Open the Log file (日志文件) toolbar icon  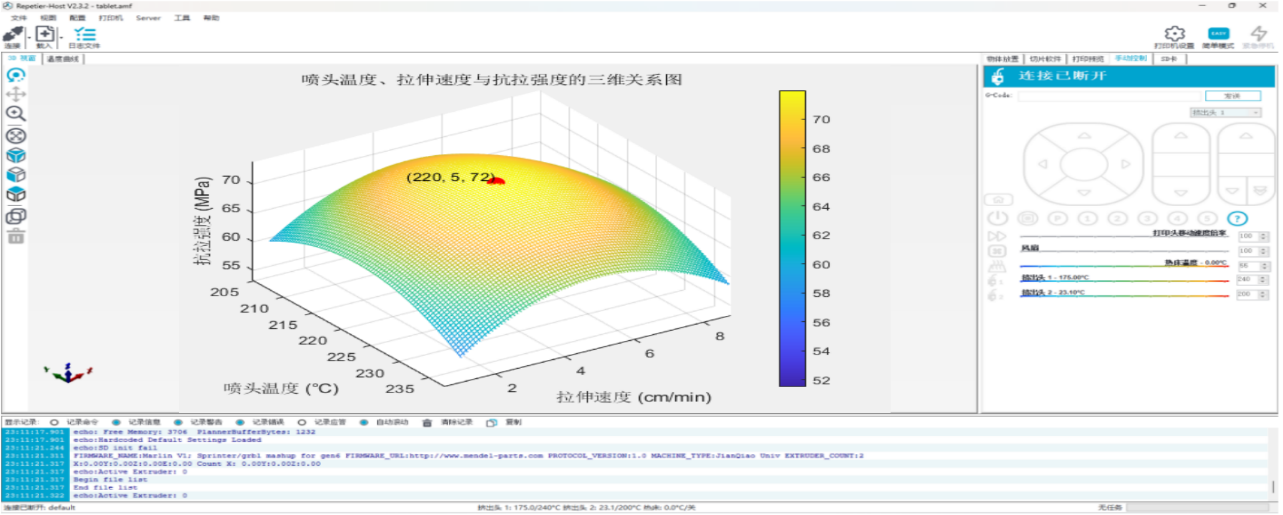(85, 34)
